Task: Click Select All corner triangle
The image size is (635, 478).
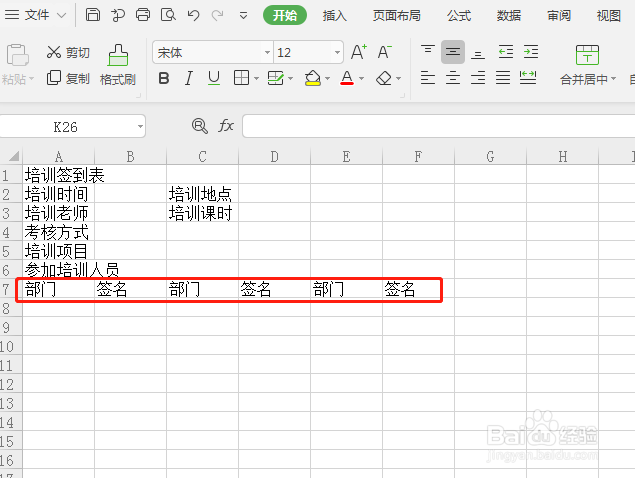Action: tap(14, 156)
